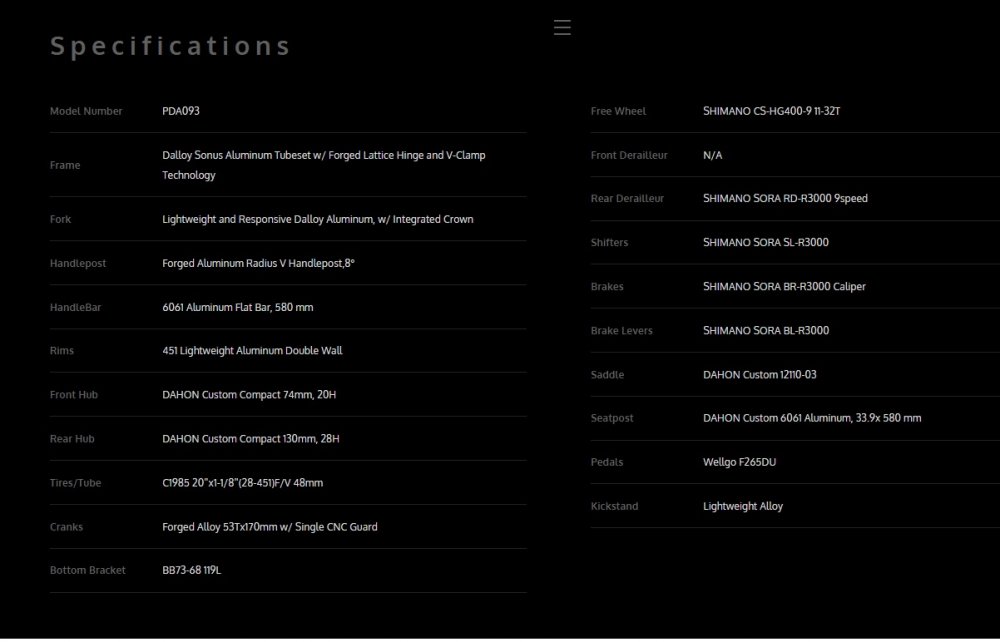Image resolution: width=1000 pixels, height=642 pixels.
Task: Click the Fork label
Action: pyautogui.click(x=61, y=219)
